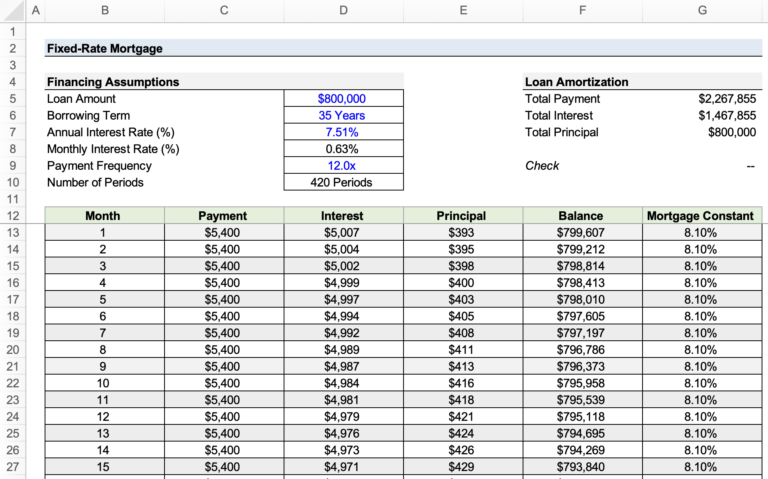Select the 420 Periods cell
The height and width of the screenshot is (479, 768).
click(343, 182)
